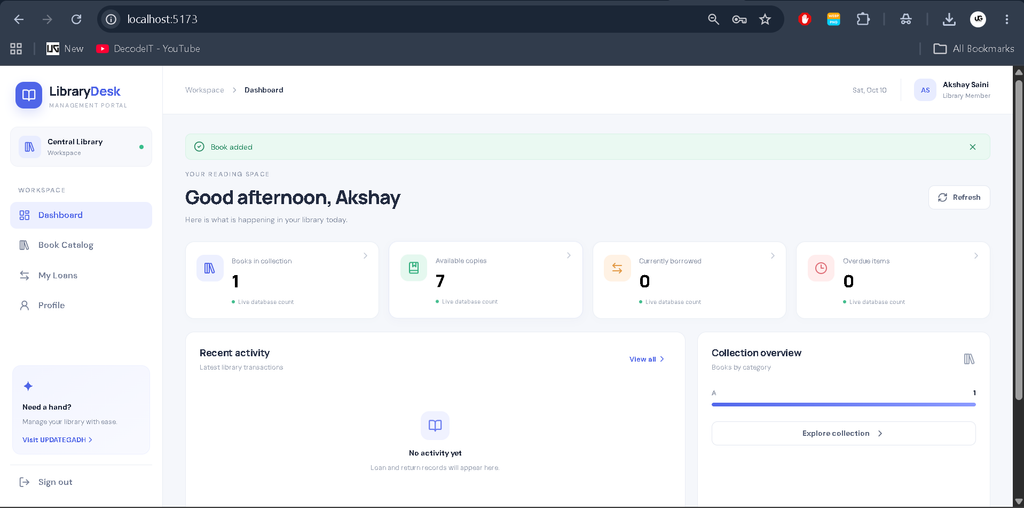Viewport: 1024px width, 508px height.
Task: Click the Sat, Oct 10 date text
Action: click(x=869, y=90)
